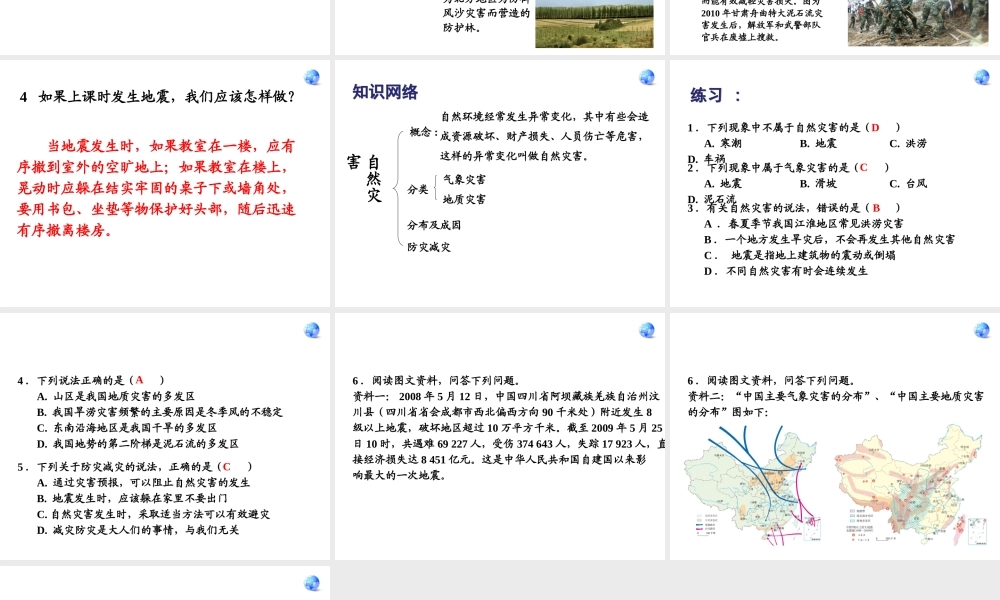Select option C. 东南沿海地区是我国干旱的多发区
The width and height of the screenshot is (1000, 600).
click(126, 428)
